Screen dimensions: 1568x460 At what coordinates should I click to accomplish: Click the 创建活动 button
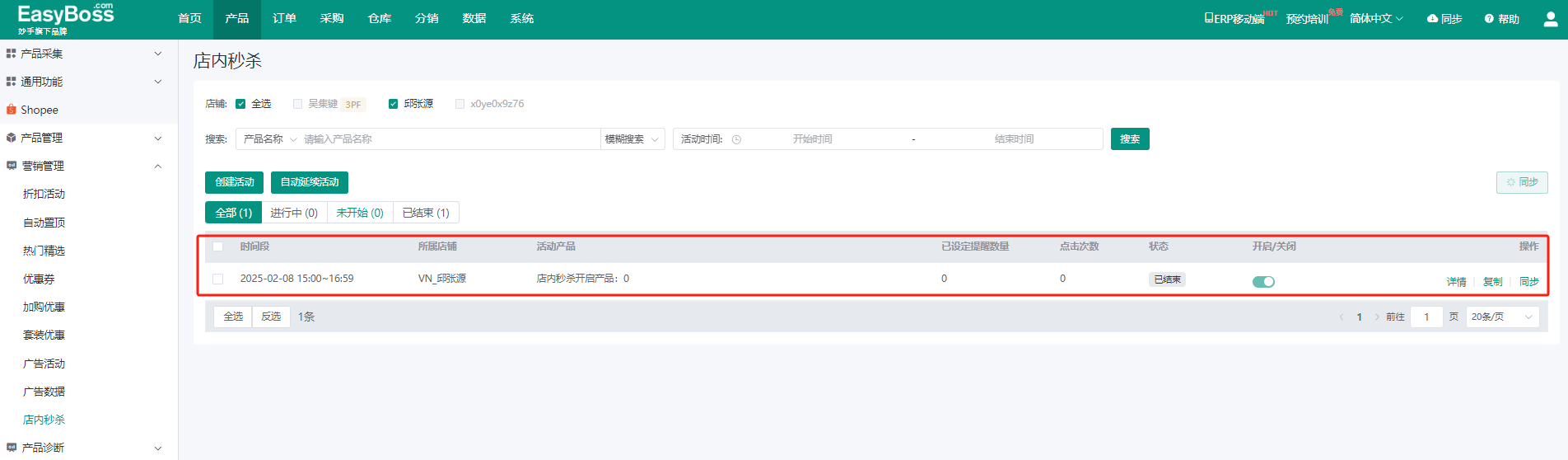point(235,182)
